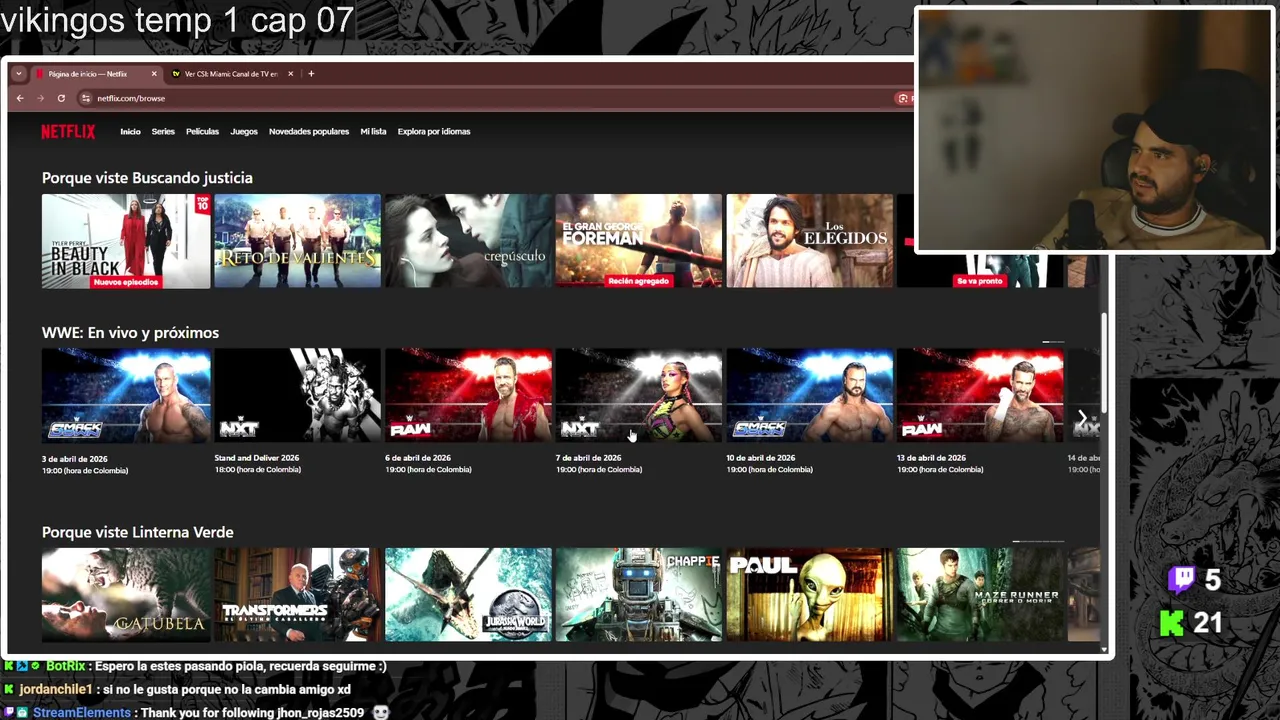Click the browser forward arrow
1280x720 pixels.
tap(40, 98)
